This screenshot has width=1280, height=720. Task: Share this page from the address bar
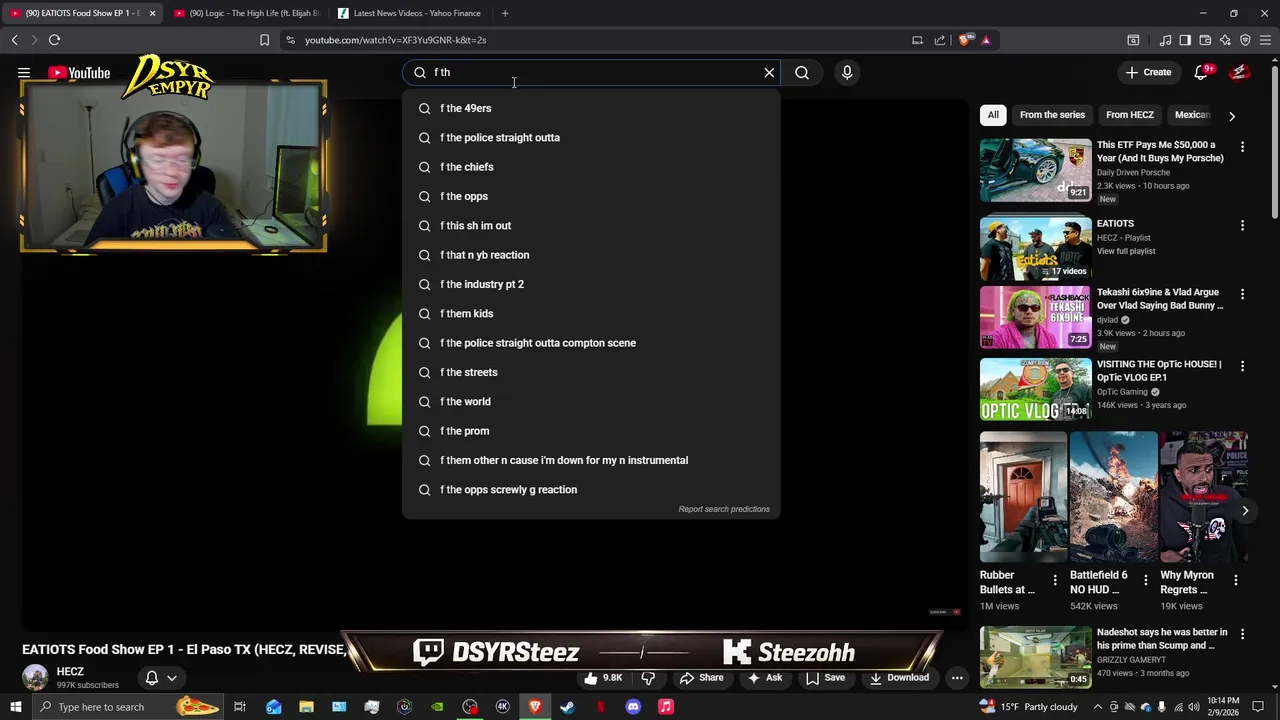coord(940,40)
